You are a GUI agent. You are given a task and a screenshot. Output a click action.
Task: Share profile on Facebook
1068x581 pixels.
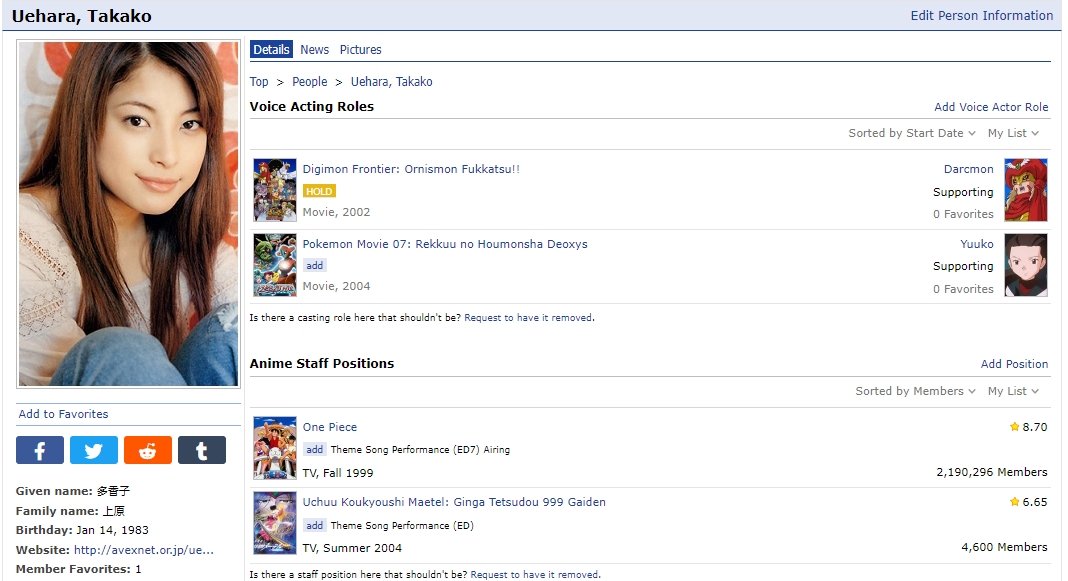40,450
